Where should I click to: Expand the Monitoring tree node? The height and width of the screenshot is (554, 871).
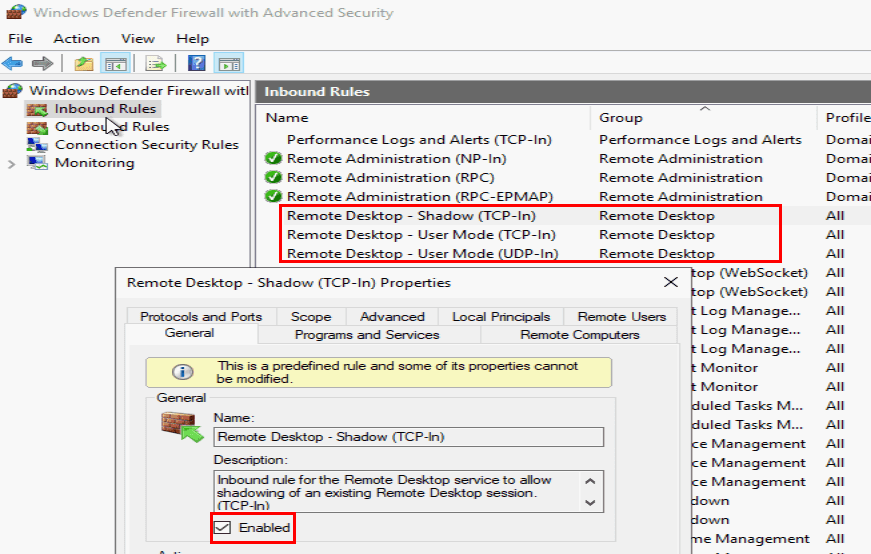point(11,164)
